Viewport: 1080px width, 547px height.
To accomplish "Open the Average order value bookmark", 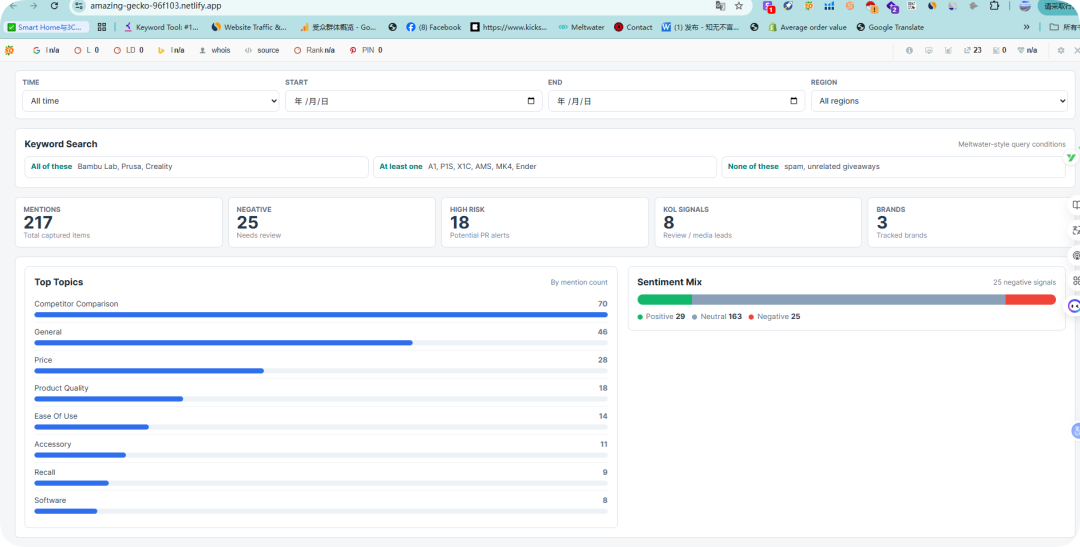I will (807, 27).
